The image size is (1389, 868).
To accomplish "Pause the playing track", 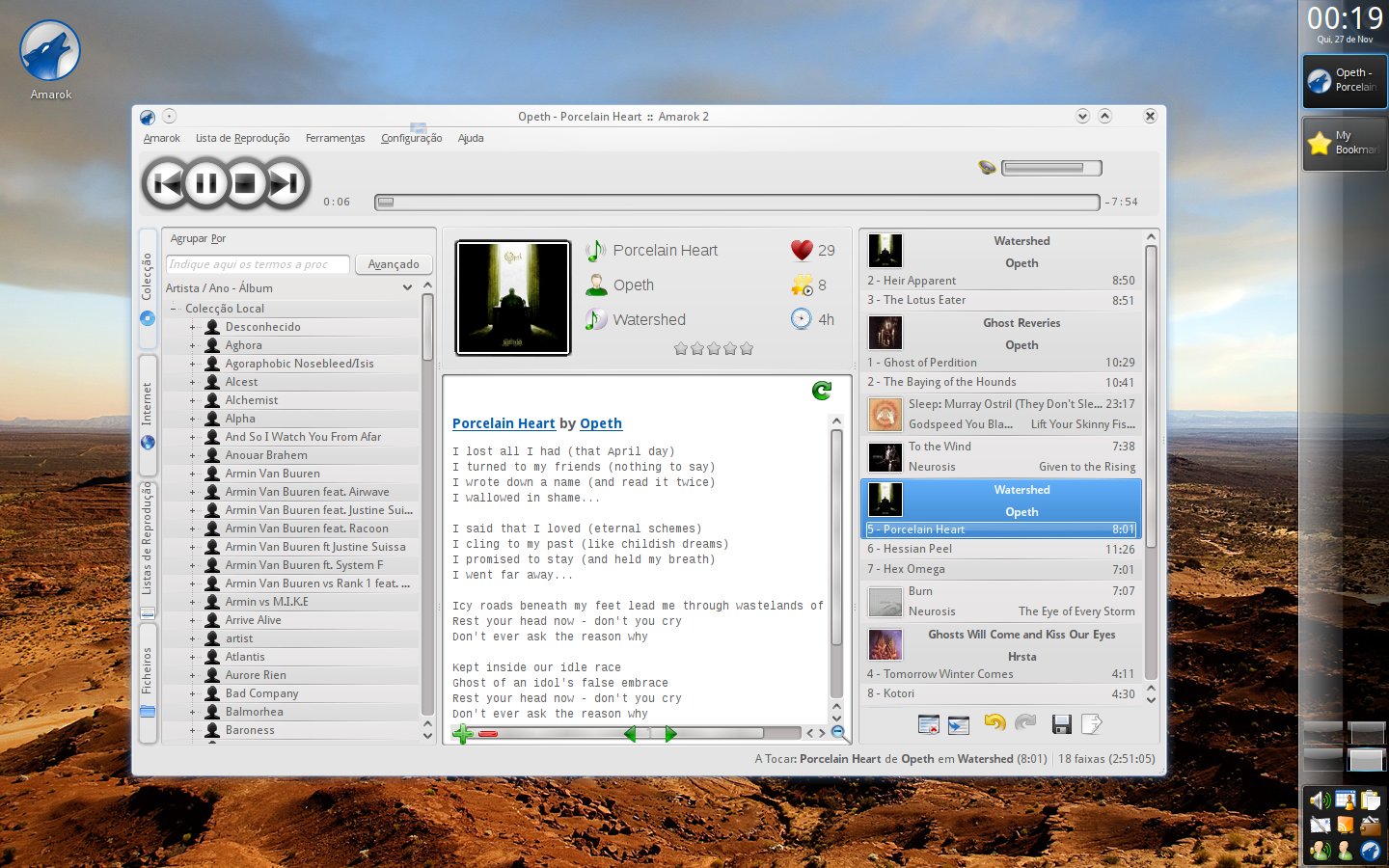I will [206, 183].
